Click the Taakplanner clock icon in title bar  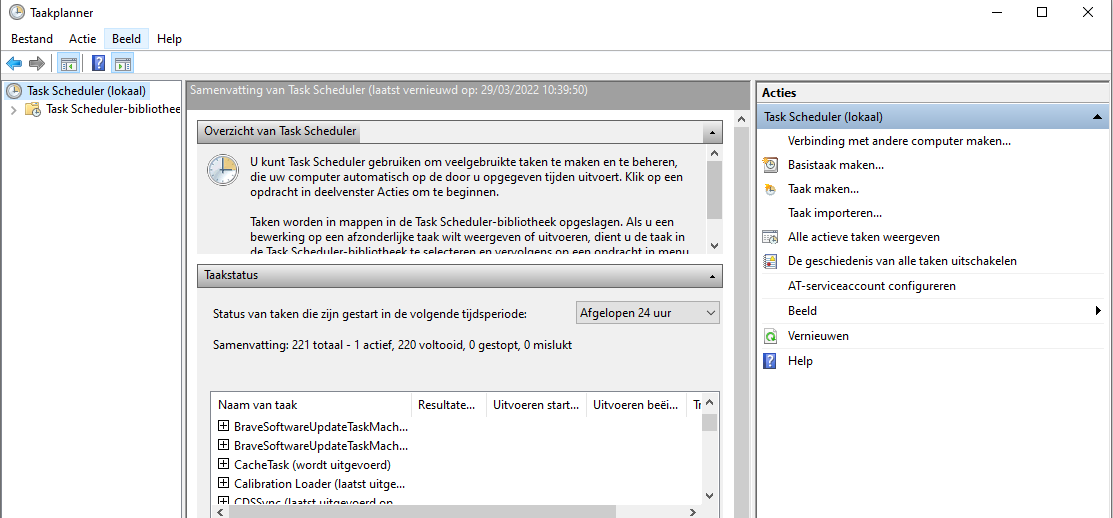pyautogui.click(x=16, y=12)
